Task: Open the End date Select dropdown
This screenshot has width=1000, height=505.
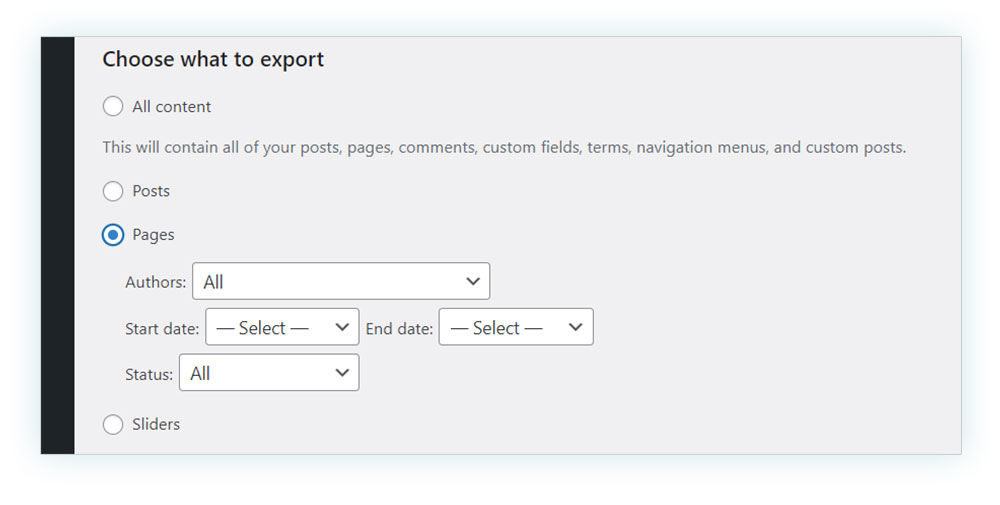Action: click(516, 327)
